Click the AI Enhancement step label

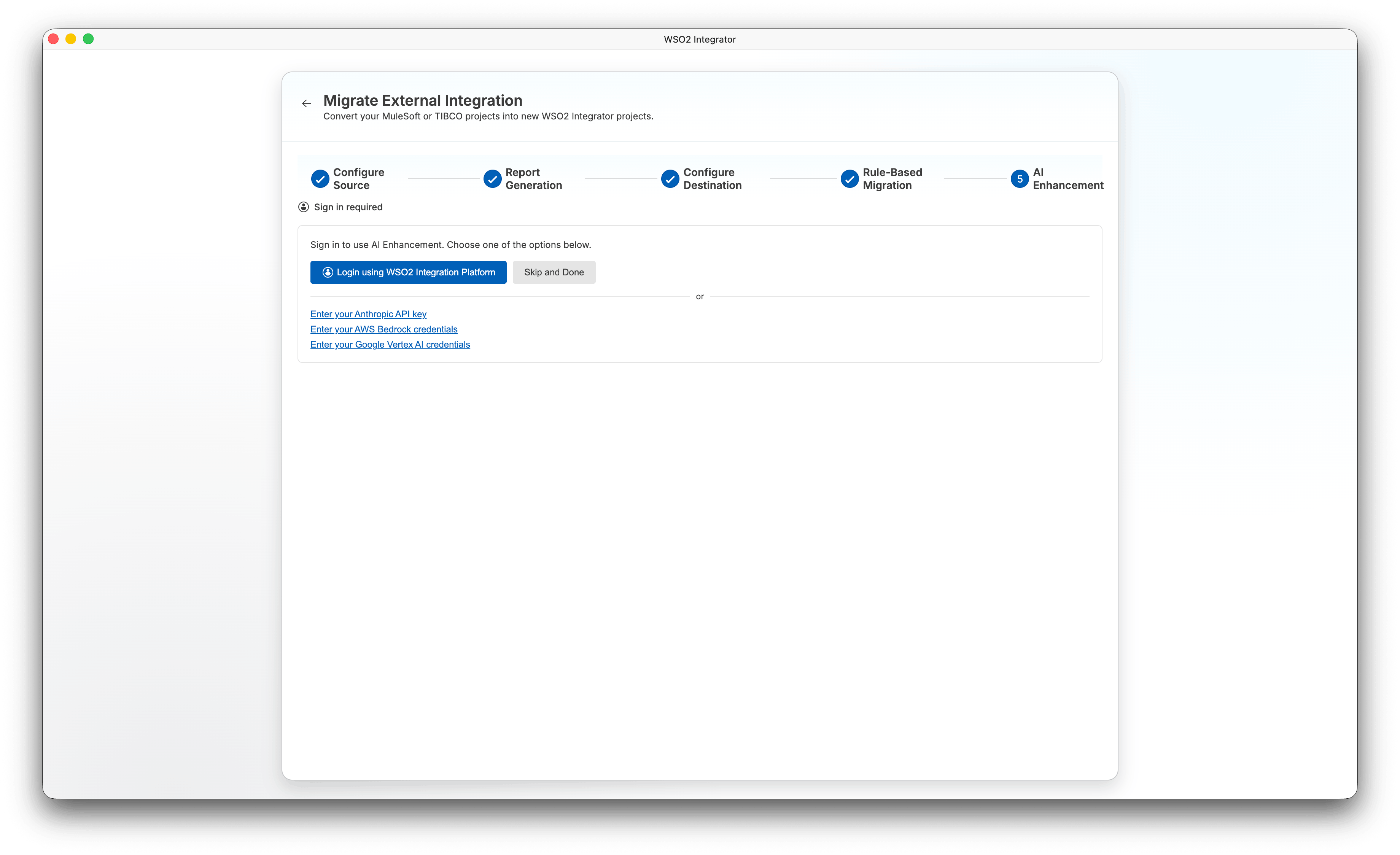(x=1067, y=179)
